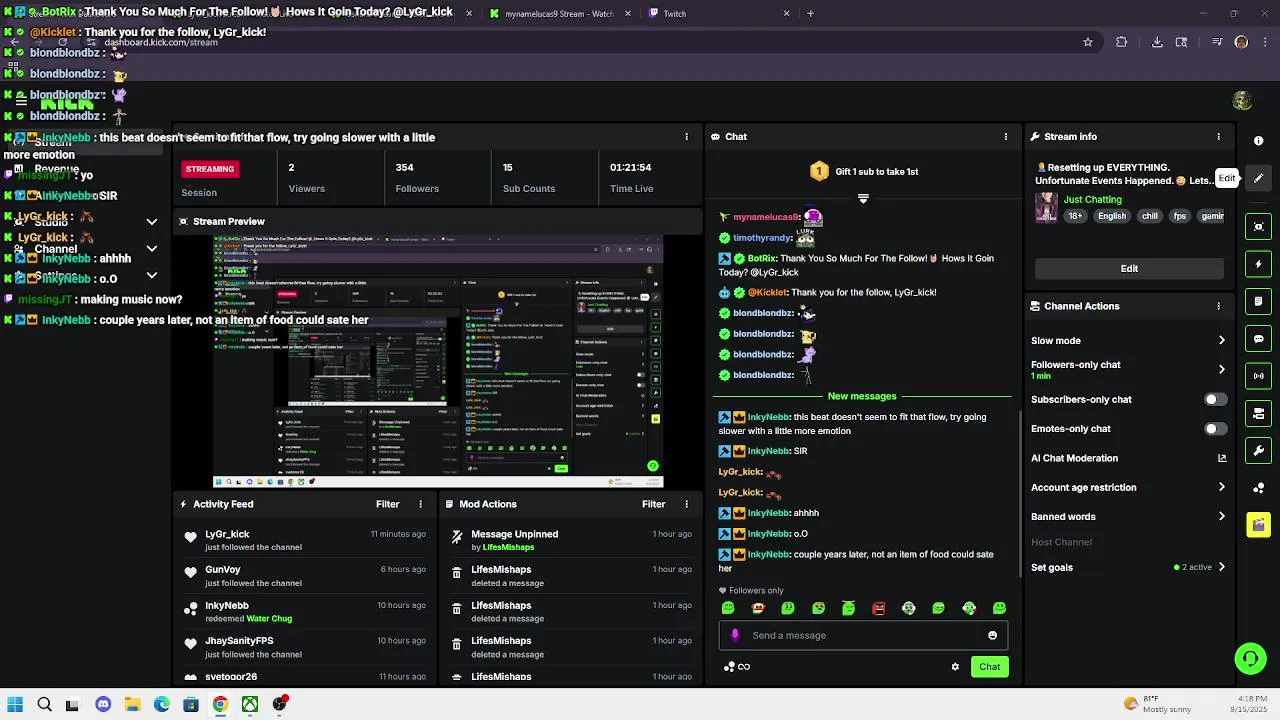Switch to Twitch browser tab

pyautogui.click(x=718, y=14)
